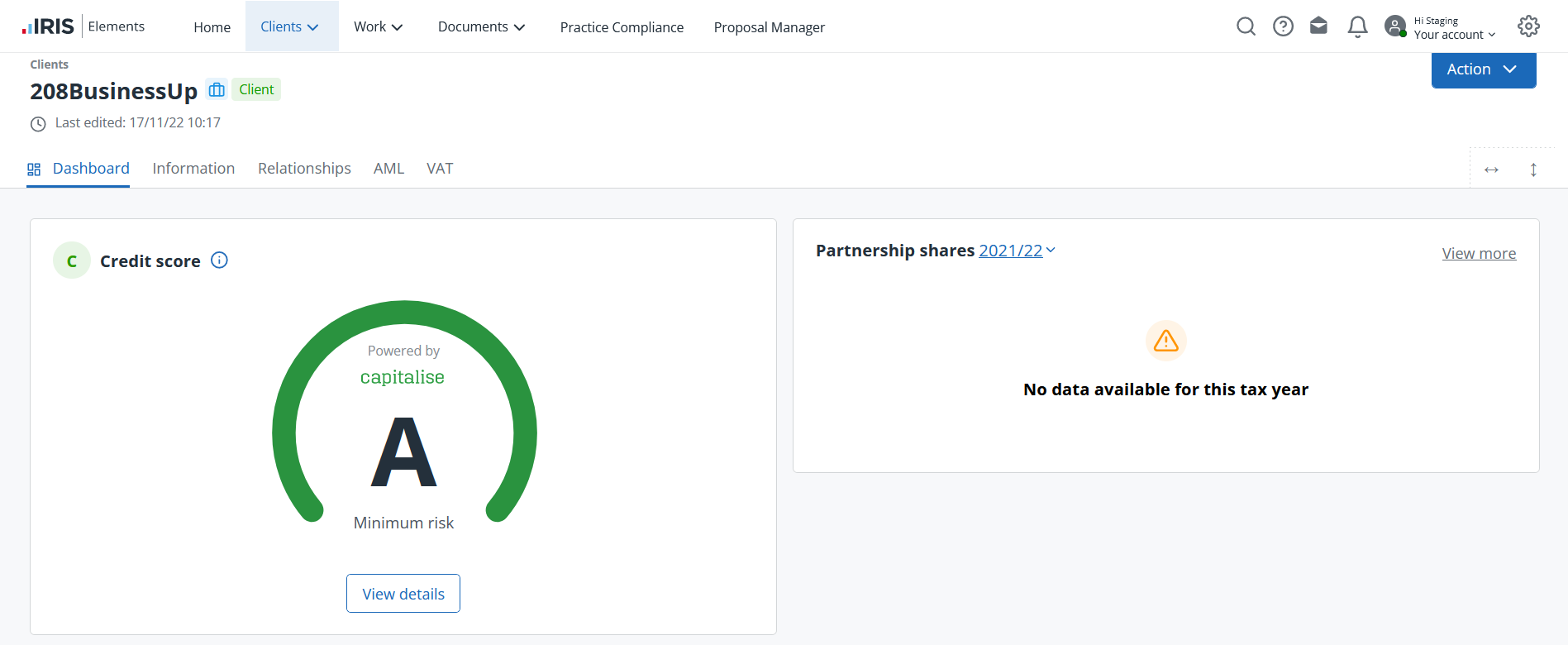
Task: Click the Credit score info icon
Action: (x=219, y=260)
